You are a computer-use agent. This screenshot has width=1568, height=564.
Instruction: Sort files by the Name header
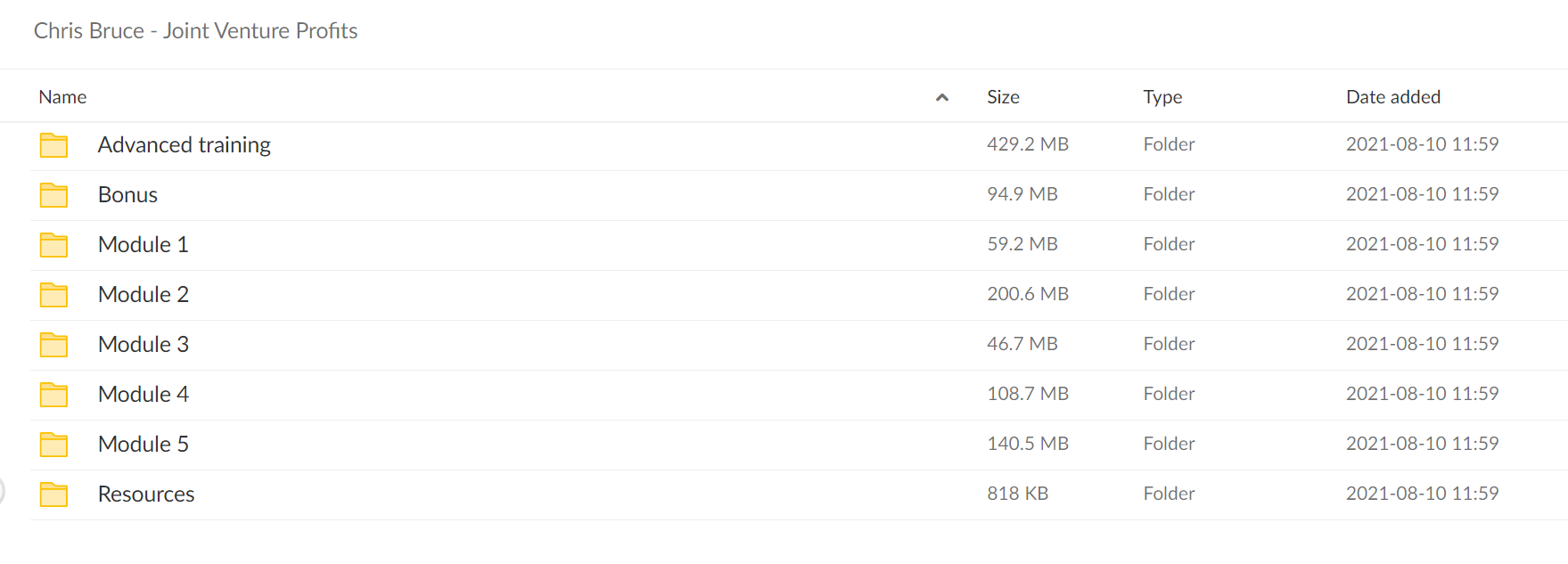62,97
